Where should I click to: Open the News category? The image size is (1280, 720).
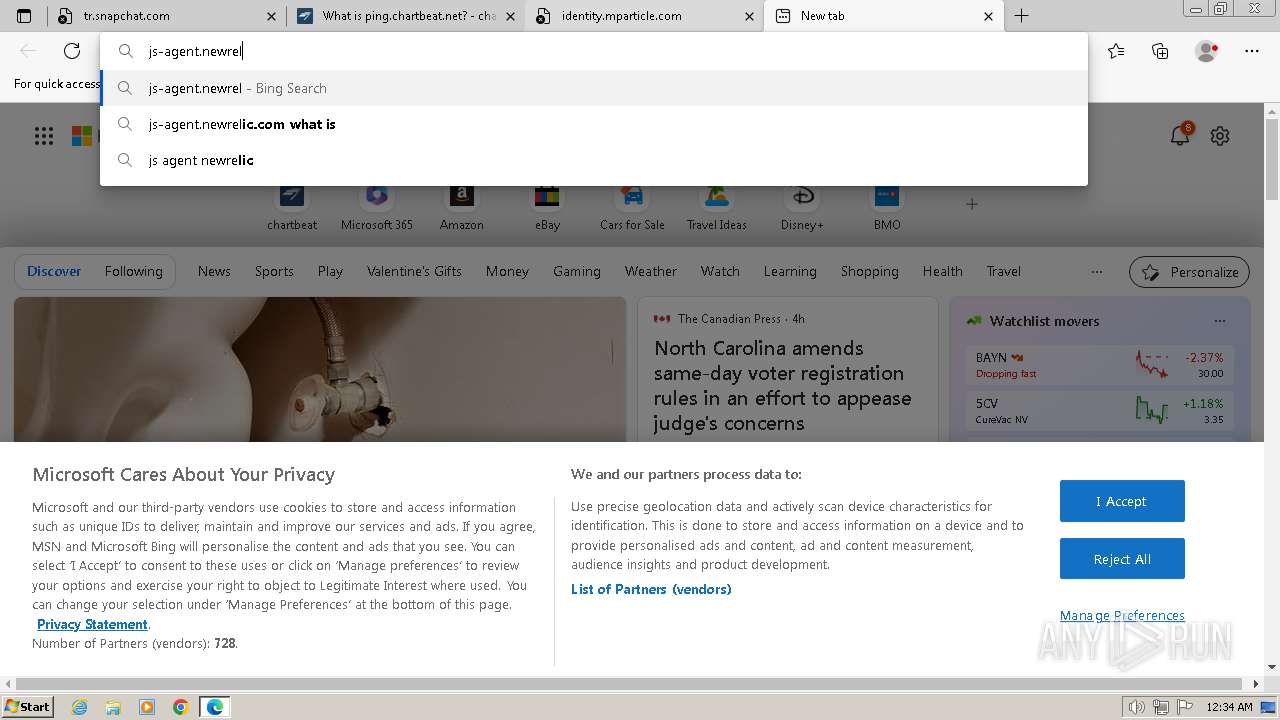tap(214, 271)
